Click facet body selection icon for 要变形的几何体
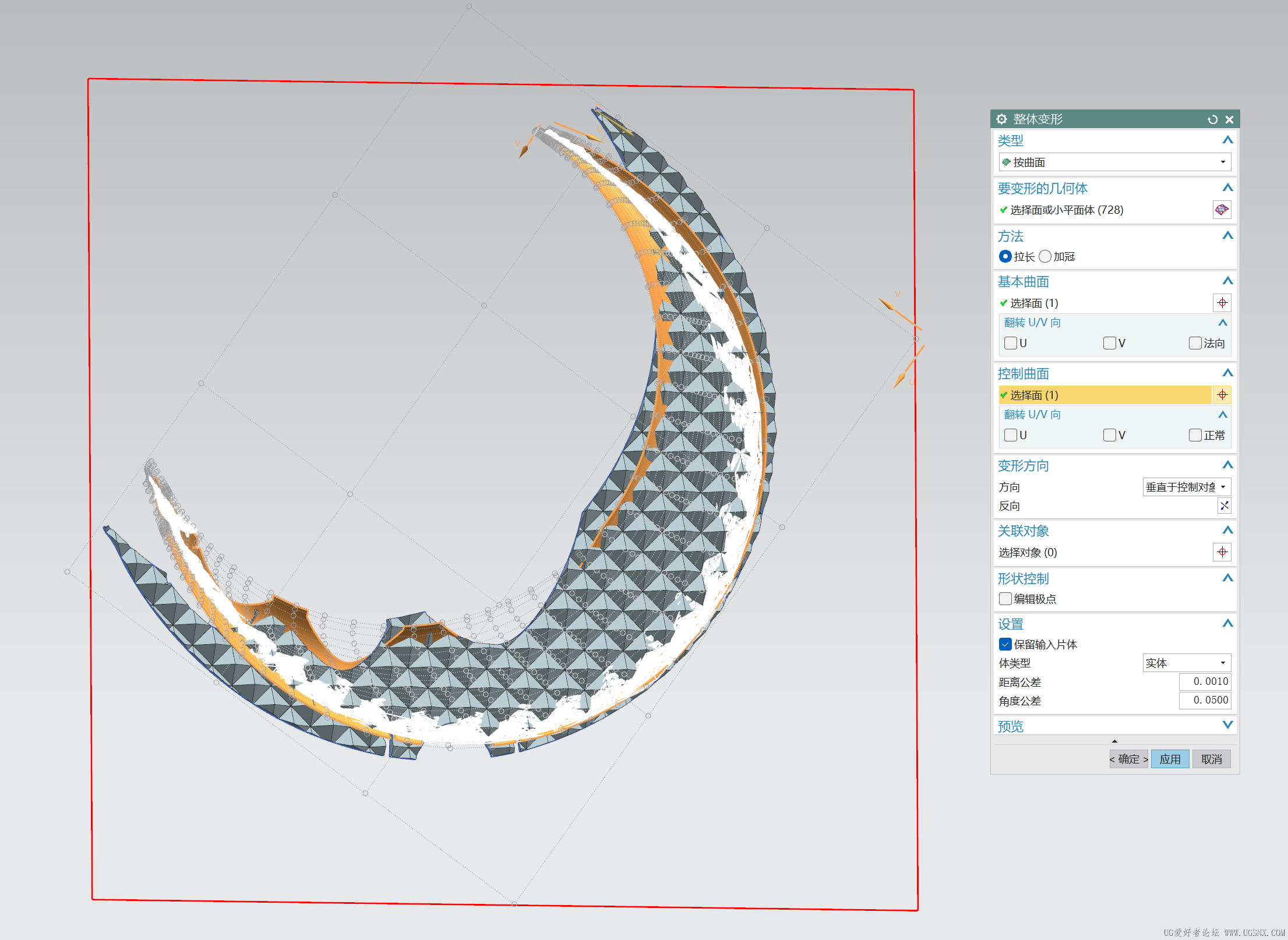 (1222, 210)
